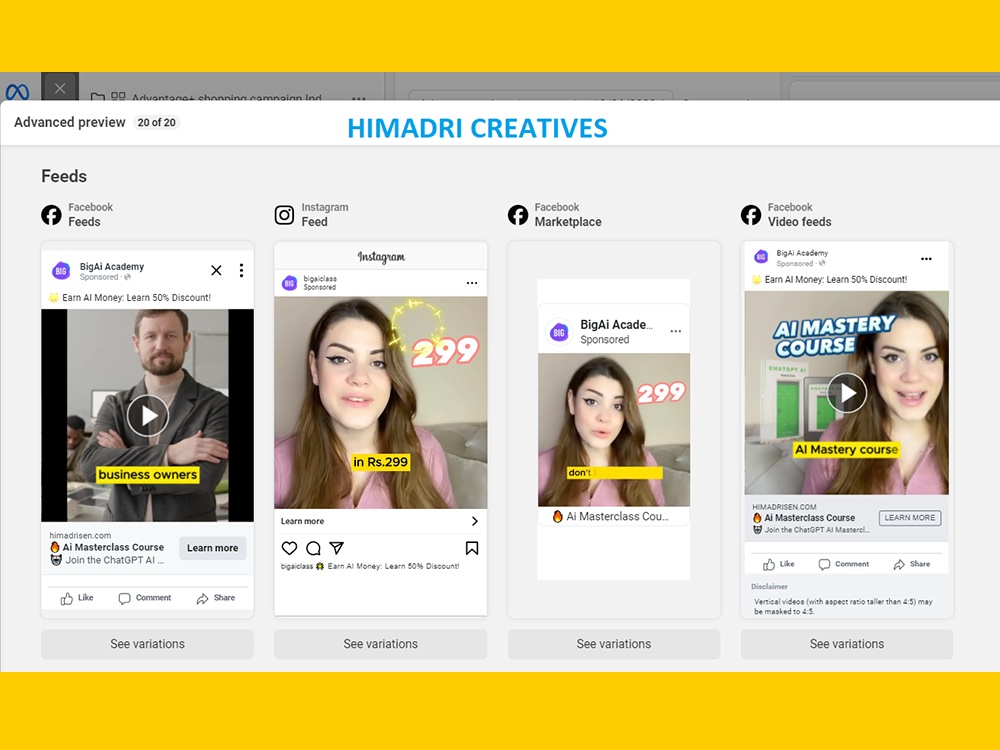
Task: Click Facebook logo beside Feeds heading
Action: [52, 215]
